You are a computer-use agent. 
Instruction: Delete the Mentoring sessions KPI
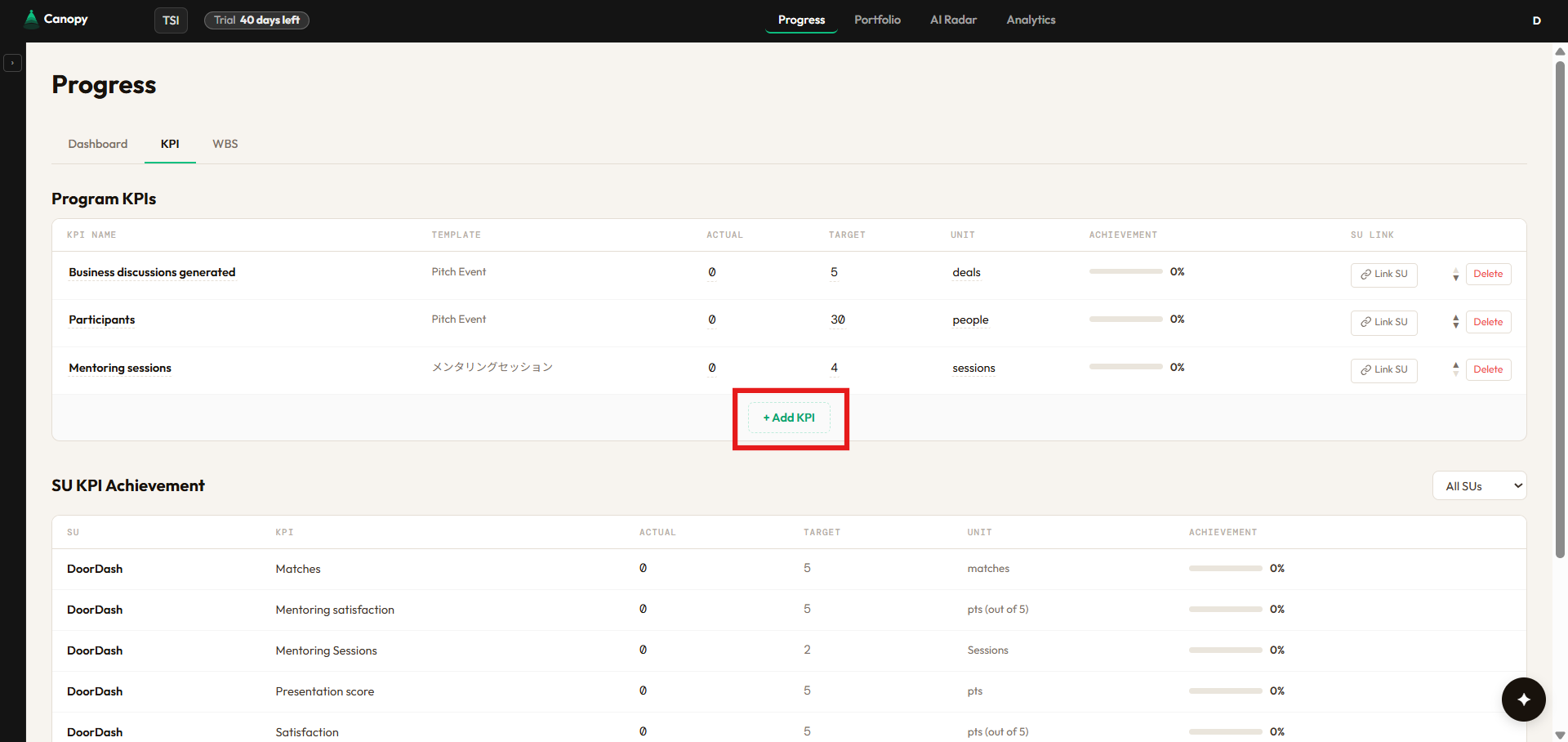1488,370
